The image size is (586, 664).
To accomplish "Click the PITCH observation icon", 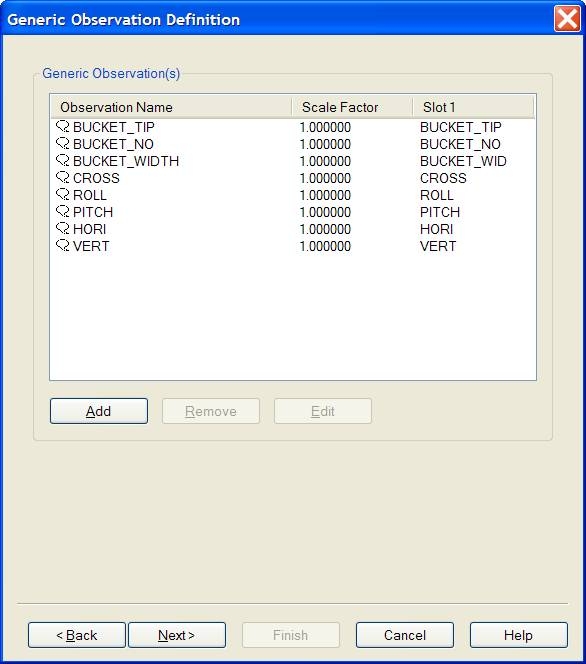I will [x=63, y=211].
